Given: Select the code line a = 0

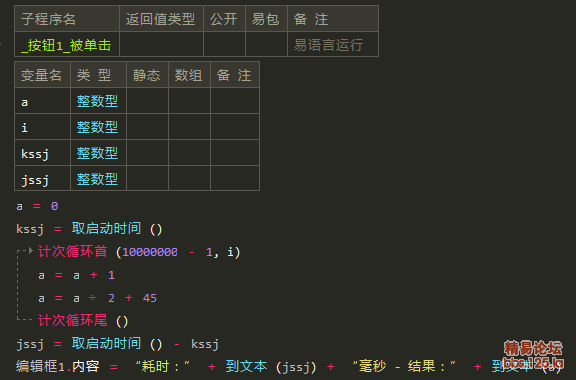Looking at the screenshot, I should [x=37, y=206].
